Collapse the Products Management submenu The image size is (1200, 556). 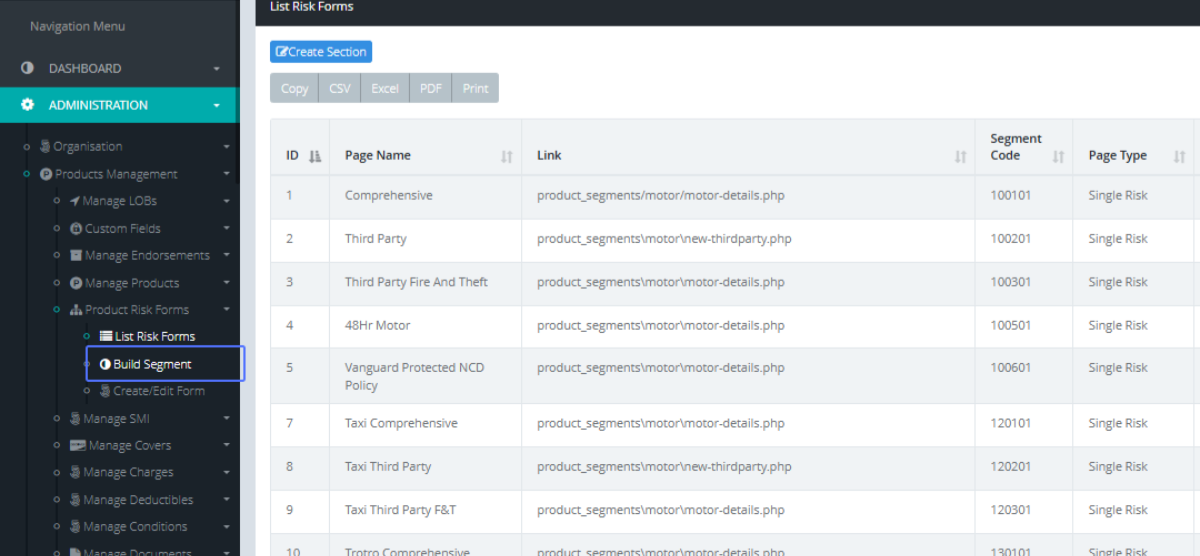click(x=226, y=174)
